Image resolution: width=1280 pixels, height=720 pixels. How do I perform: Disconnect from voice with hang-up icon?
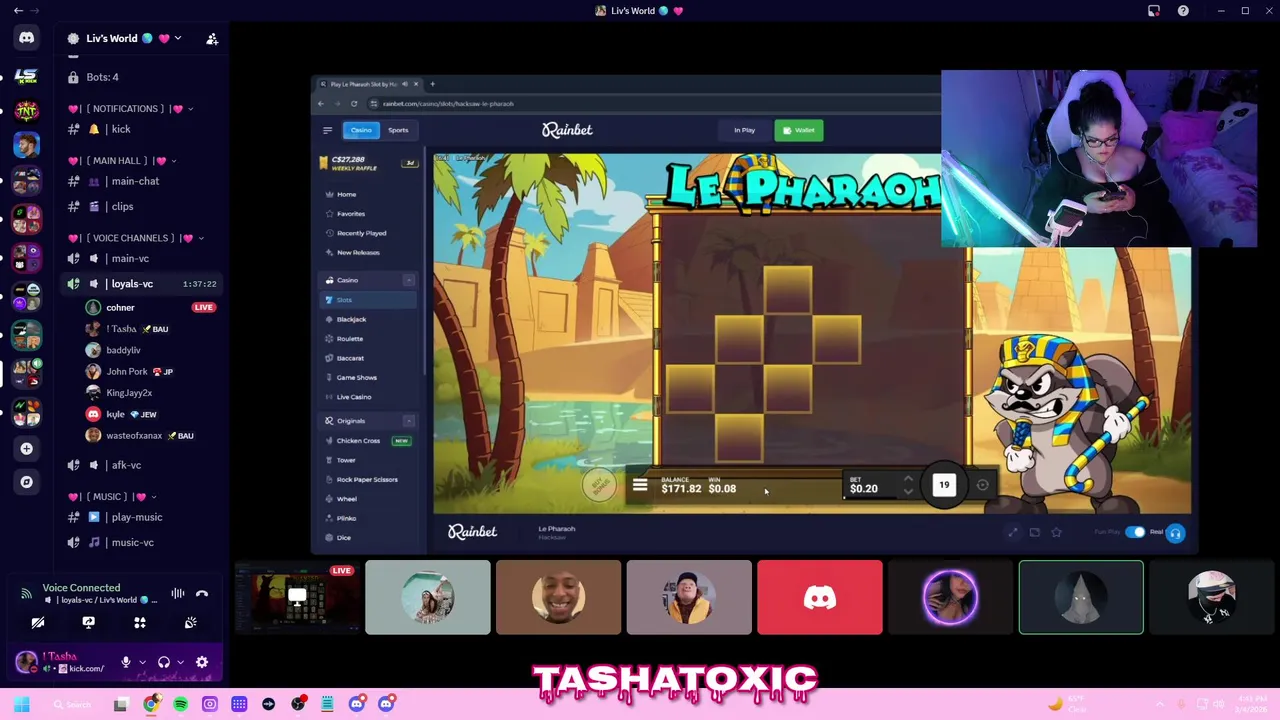tap(202, 594)
